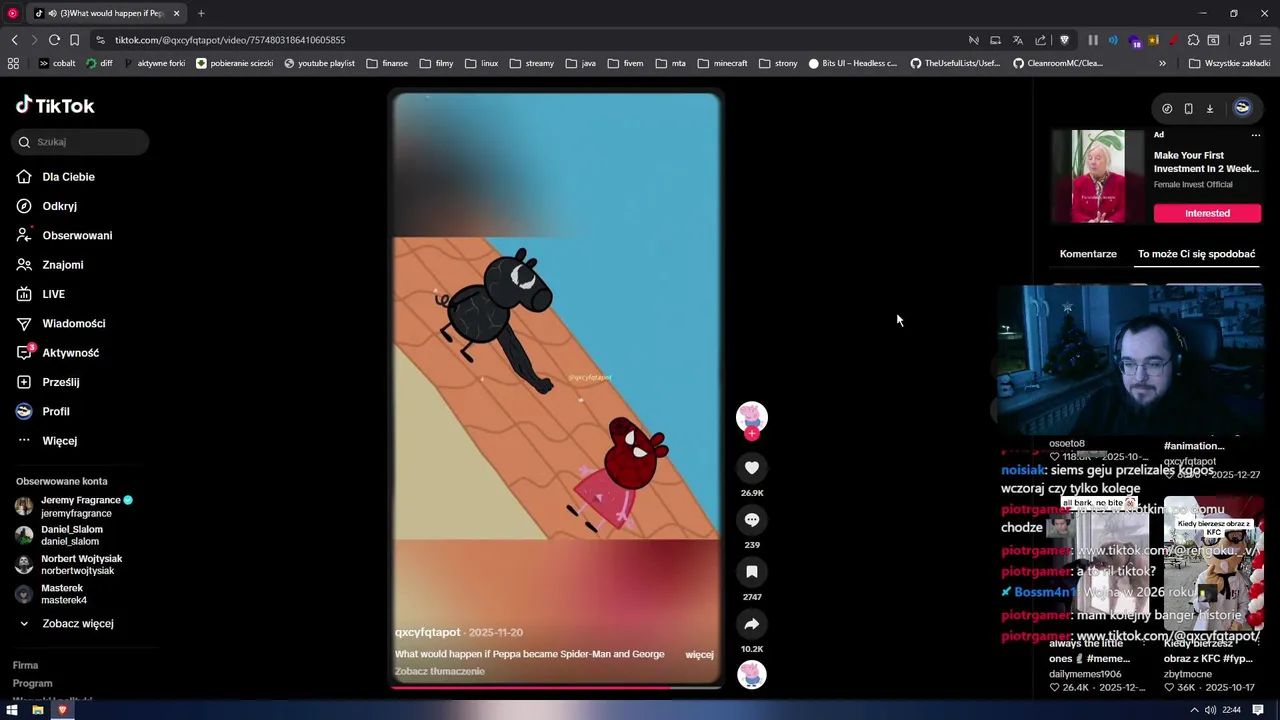This screenshot has height=720, width=1280.
Task: Click the mobile app phone icon
Action: pos(1188,108)
